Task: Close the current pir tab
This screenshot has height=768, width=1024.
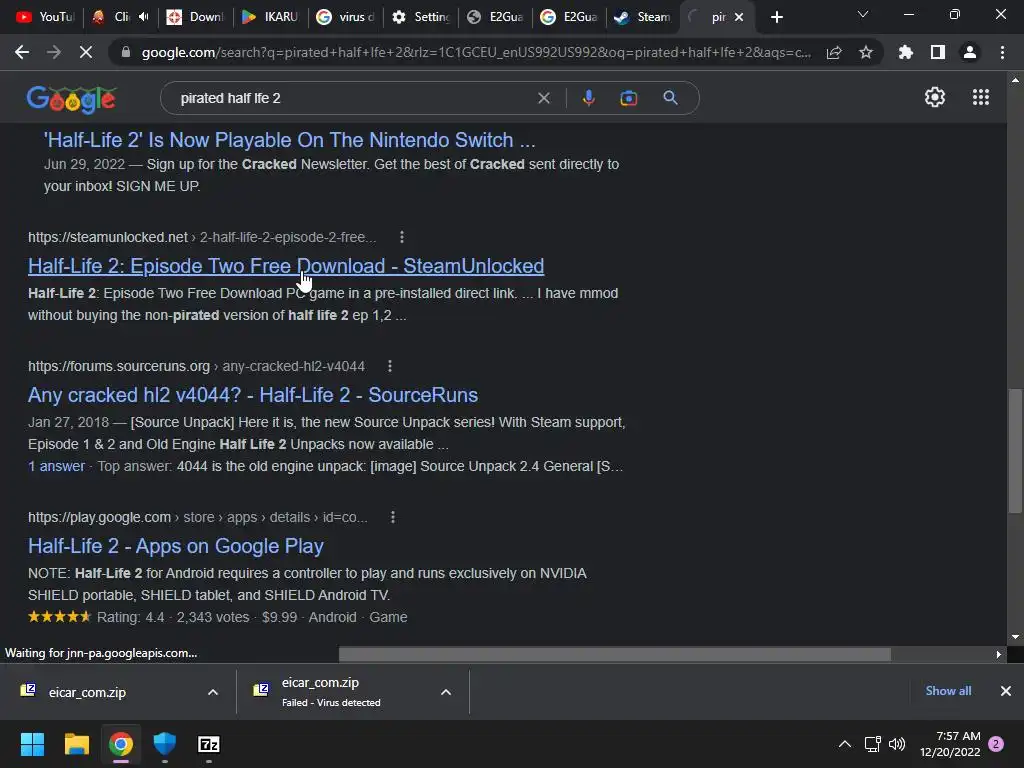Action: [x=739, y=17]
